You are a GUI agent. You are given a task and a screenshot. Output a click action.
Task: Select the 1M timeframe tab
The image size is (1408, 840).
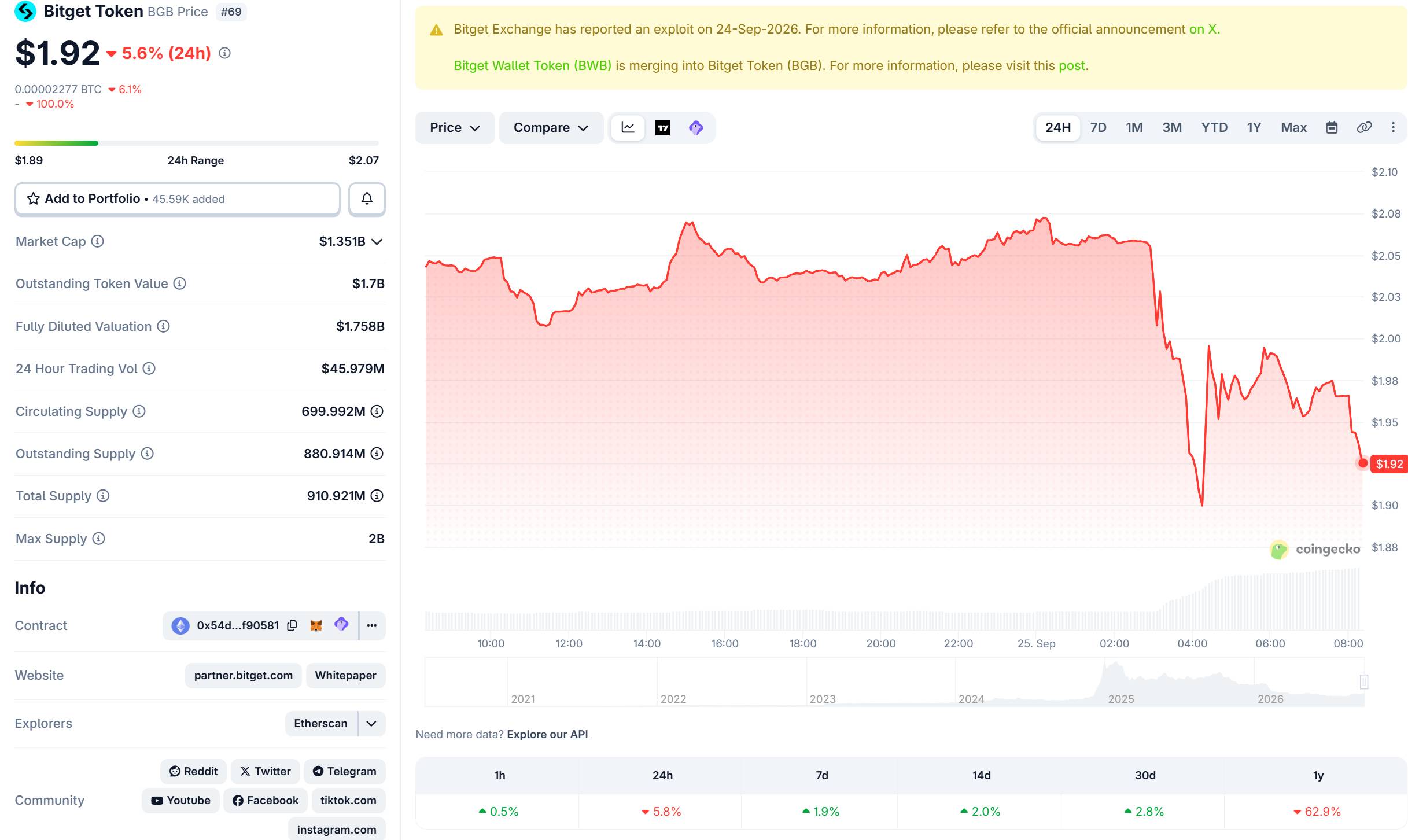coord(1134,128)
